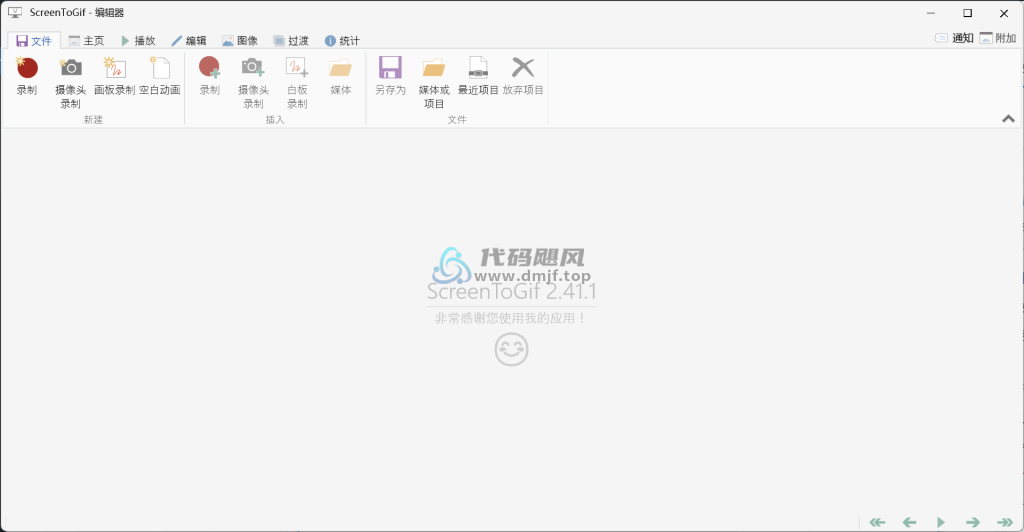Minimize the ScreenToGif editor window
This screenshot has width=1024, height=532.
931,12
